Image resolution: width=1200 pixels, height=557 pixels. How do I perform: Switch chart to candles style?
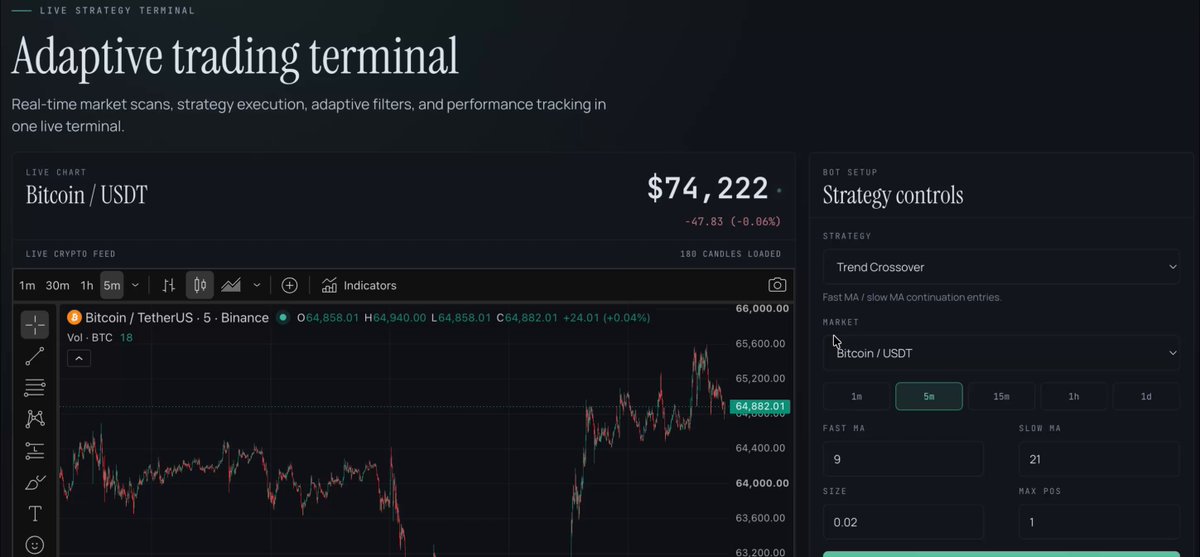(200, 285)
